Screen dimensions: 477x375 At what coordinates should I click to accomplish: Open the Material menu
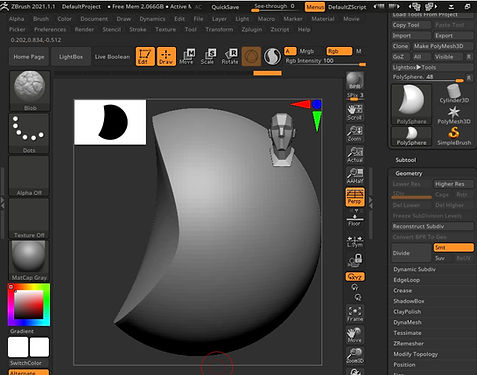click(x=323, y=19)
